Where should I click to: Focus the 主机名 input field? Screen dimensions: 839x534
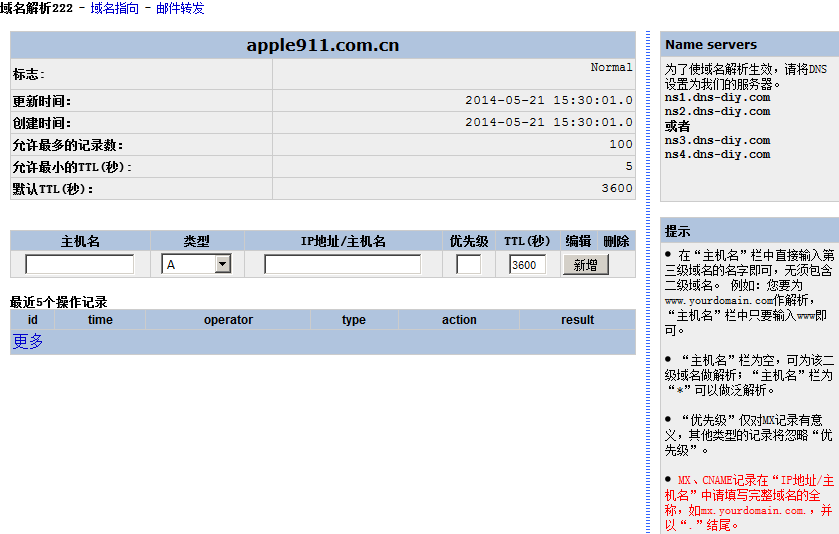pyautogui.click(x=80, y=264)
